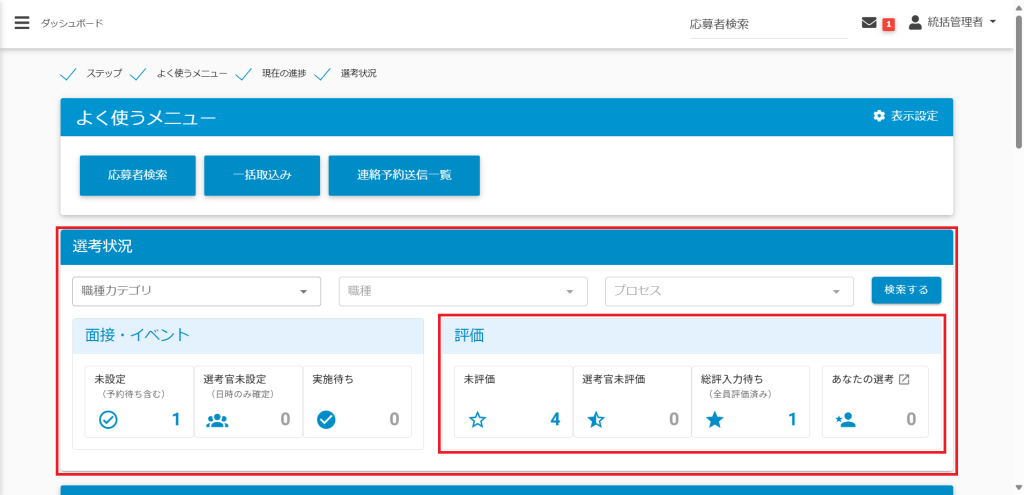1024x495 pixels.
Task: Click the 実施待ち filled check icon
Action: coord(325,420)
